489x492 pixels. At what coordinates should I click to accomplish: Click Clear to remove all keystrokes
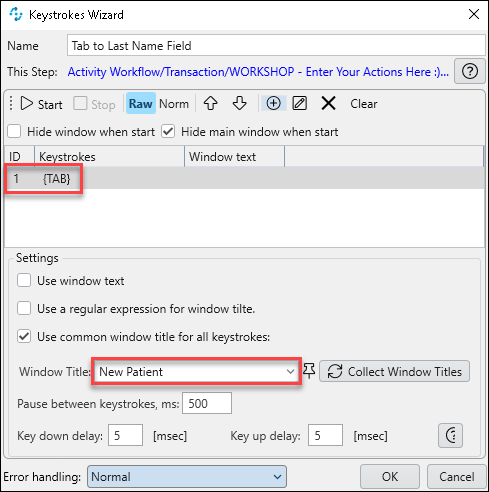364,104
